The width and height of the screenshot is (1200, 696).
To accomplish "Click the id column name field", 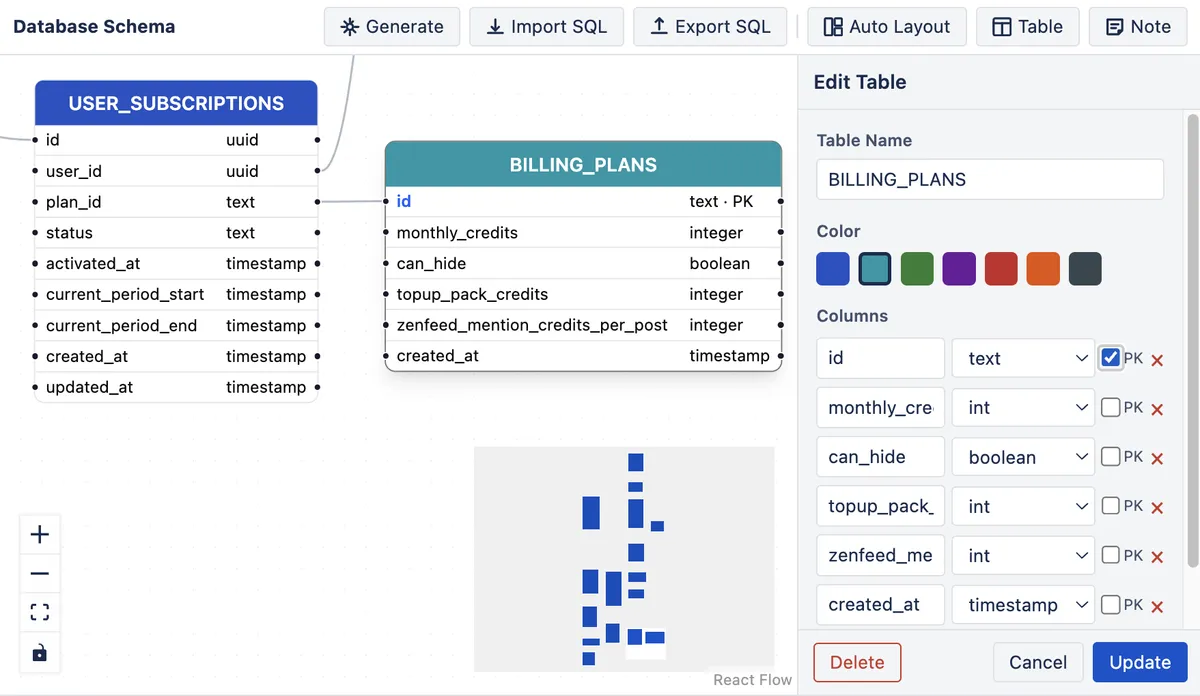I will [880, 358].
